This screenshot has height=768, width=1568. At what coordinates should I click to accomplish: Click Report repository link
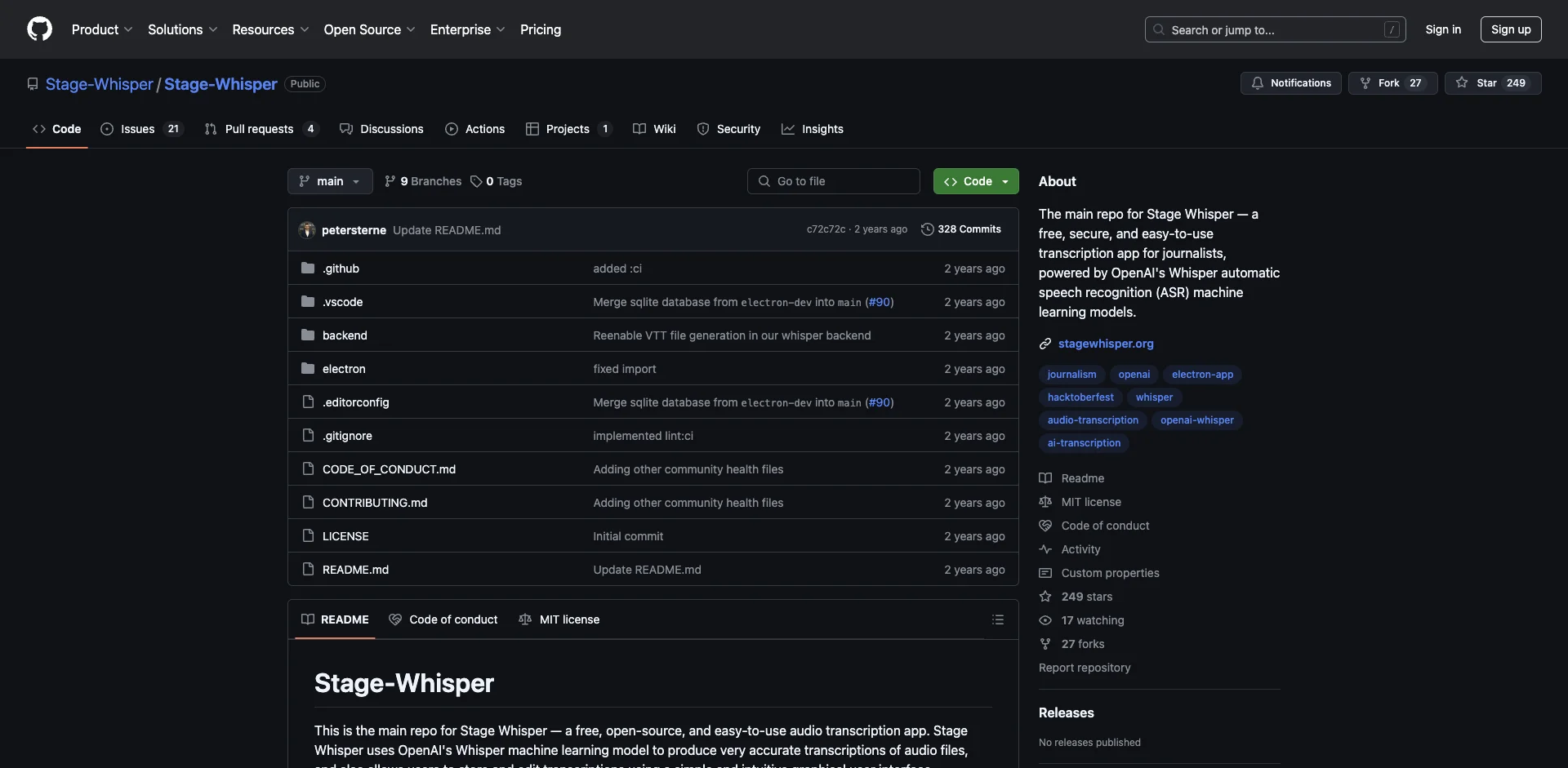pos(1085,668)
